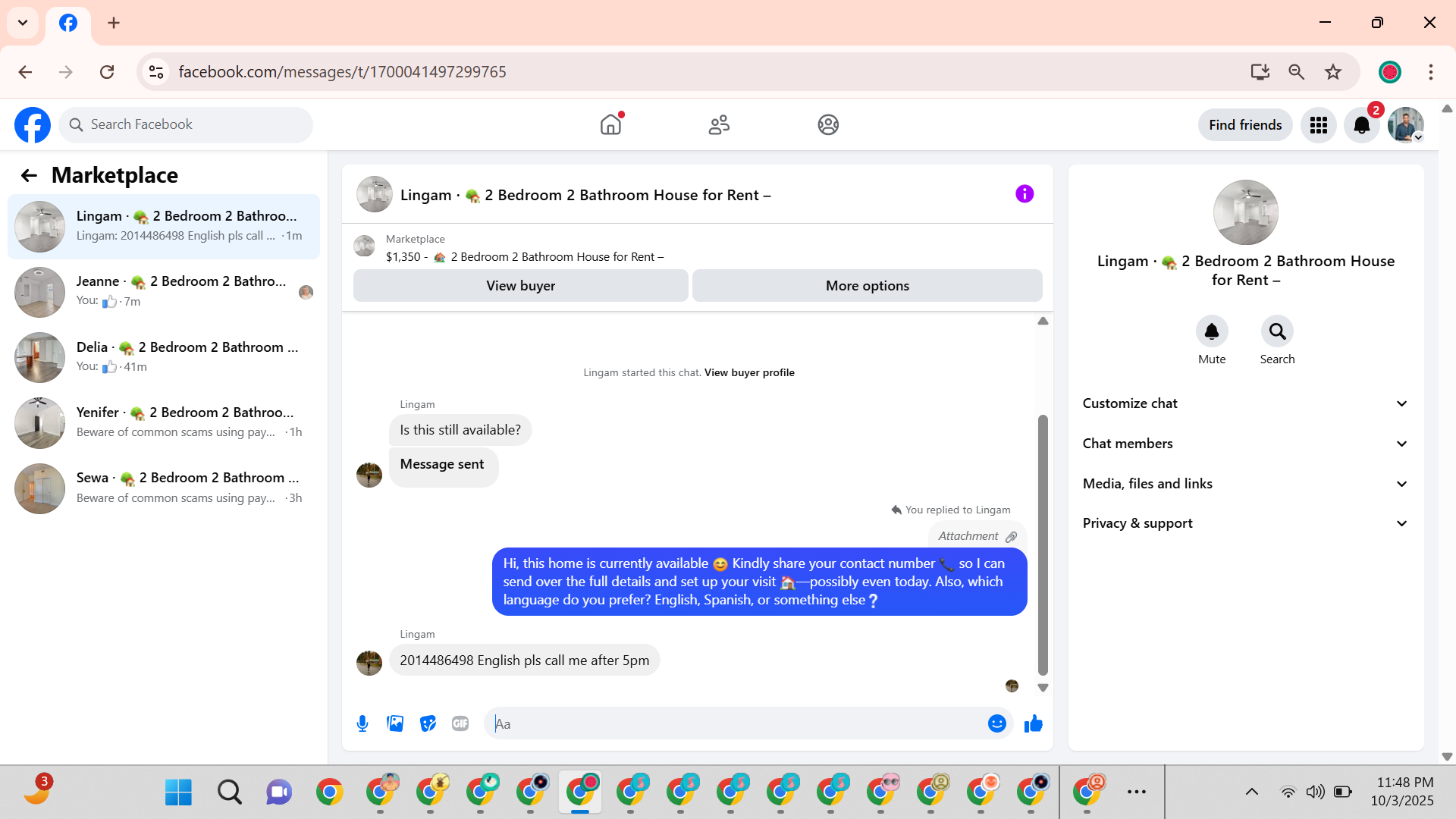Viewport: 1456px width, 819px height.
Task: Open the emoji picker
Action: pos(997,723)
